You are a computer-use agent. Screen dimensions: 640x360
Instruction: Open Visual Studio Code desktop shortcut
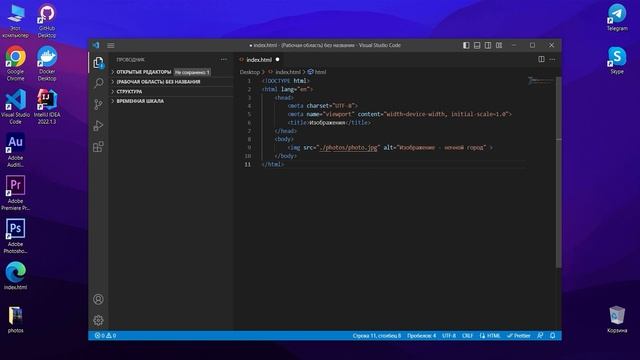point(16,107)
